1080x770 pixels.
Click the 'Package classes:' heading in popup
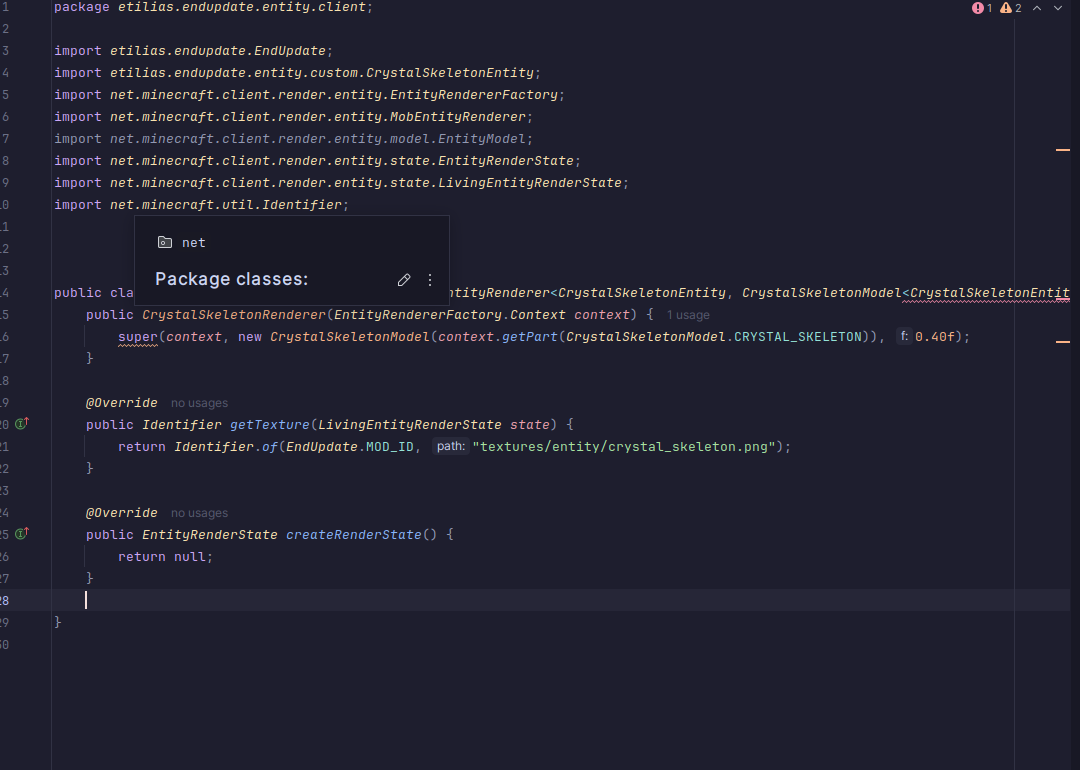232,280
